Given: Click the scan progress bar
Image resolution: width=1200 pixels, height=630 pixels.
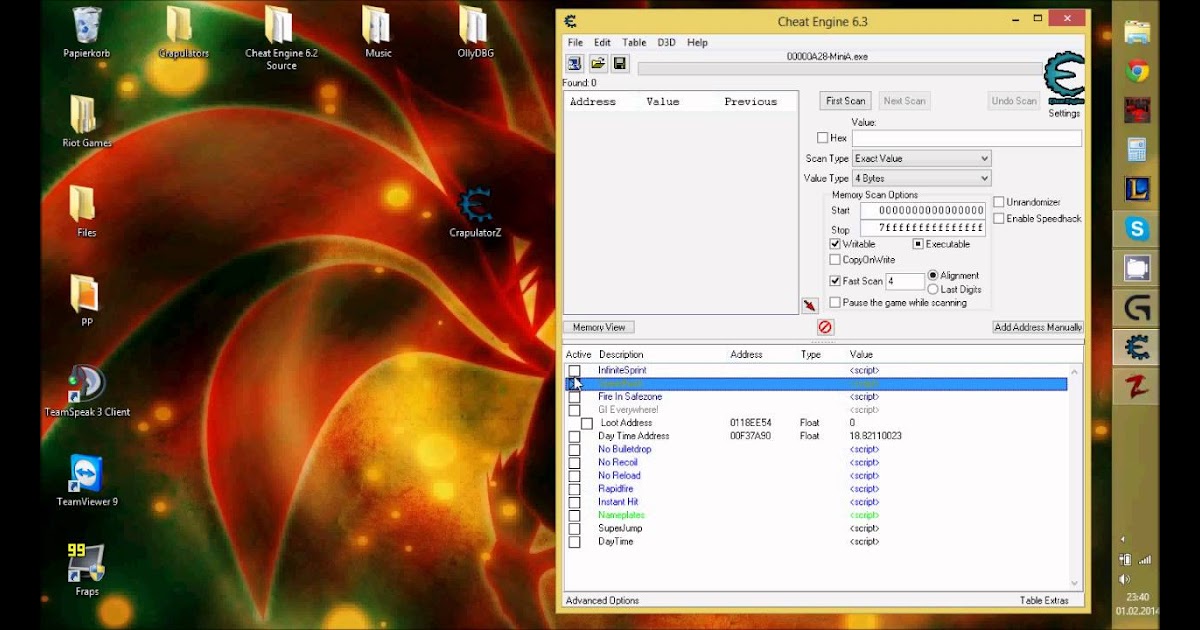Looking at the screenshot, I should pyautogui.click(x=840, y=69).
